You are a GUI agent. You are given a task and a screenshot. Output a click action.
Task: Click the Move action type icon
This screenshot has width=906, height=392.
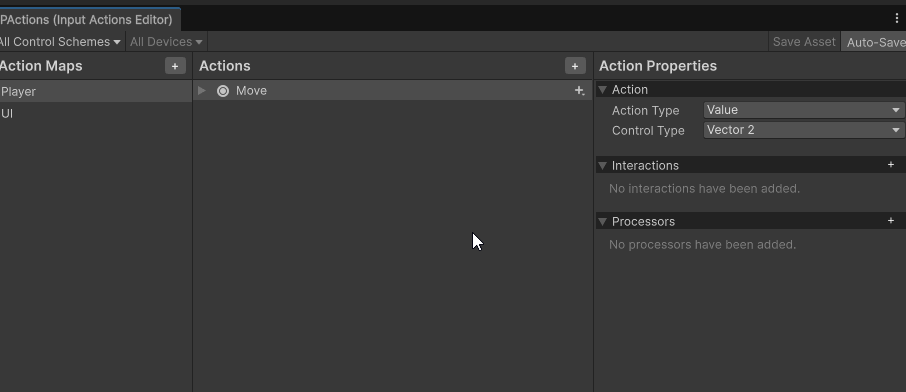[x=222, y=91]
